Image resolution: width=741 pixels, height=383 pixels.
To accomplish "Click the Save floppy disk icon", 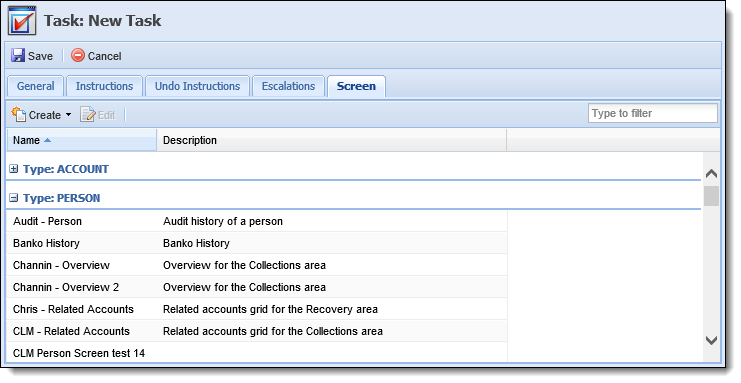I will 18,55.
